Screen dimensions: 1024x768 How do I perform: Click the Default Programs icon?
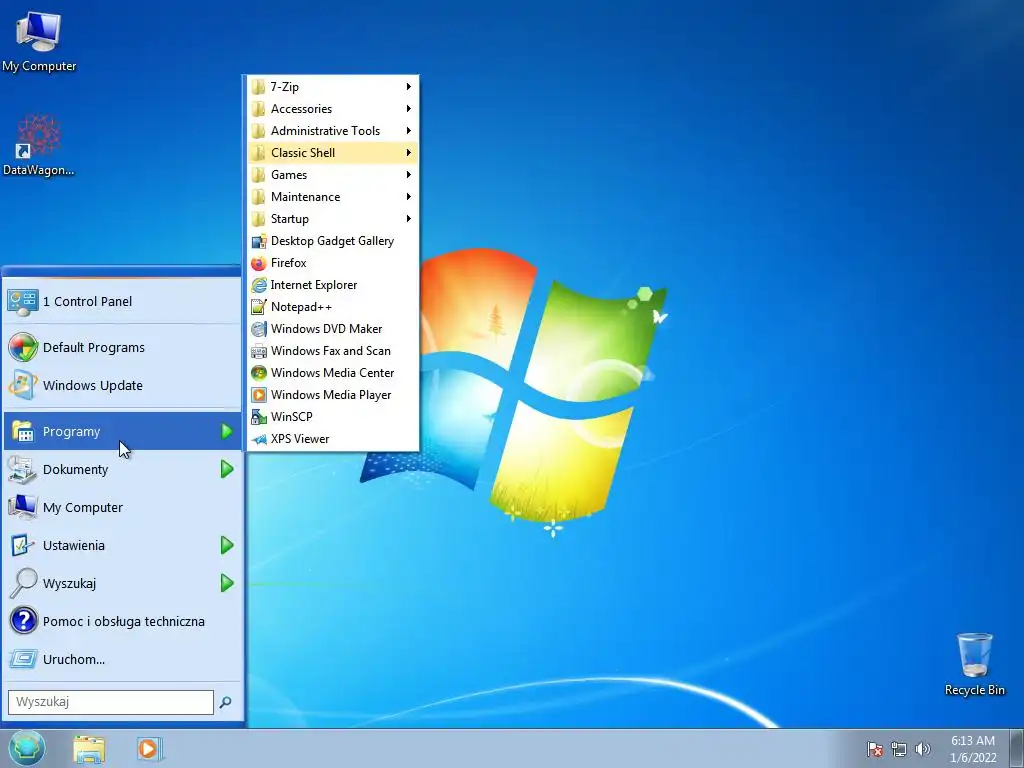pos(23,347)
